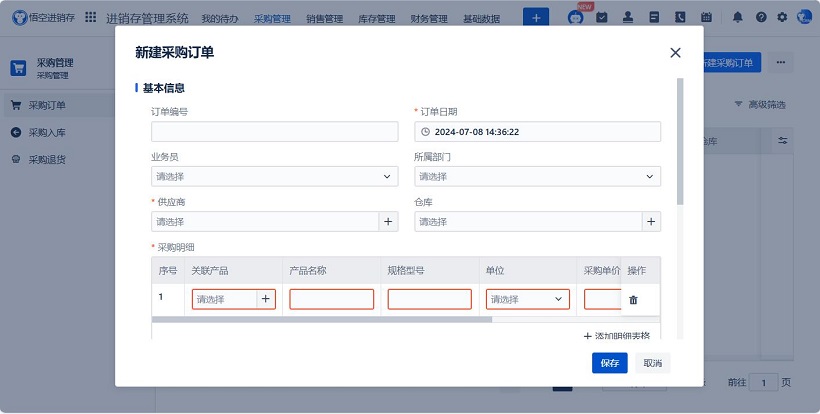Image resolution: width=820 pixels, height=414 pixels.
Task: Open 高级筛选 advanced filter
Action: click(x=760, y=105)
